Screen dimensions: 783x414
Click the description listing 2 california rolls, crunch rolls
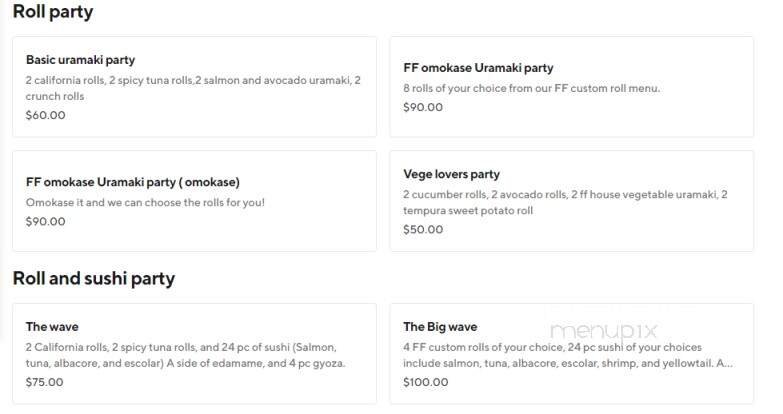click(193, 88)
